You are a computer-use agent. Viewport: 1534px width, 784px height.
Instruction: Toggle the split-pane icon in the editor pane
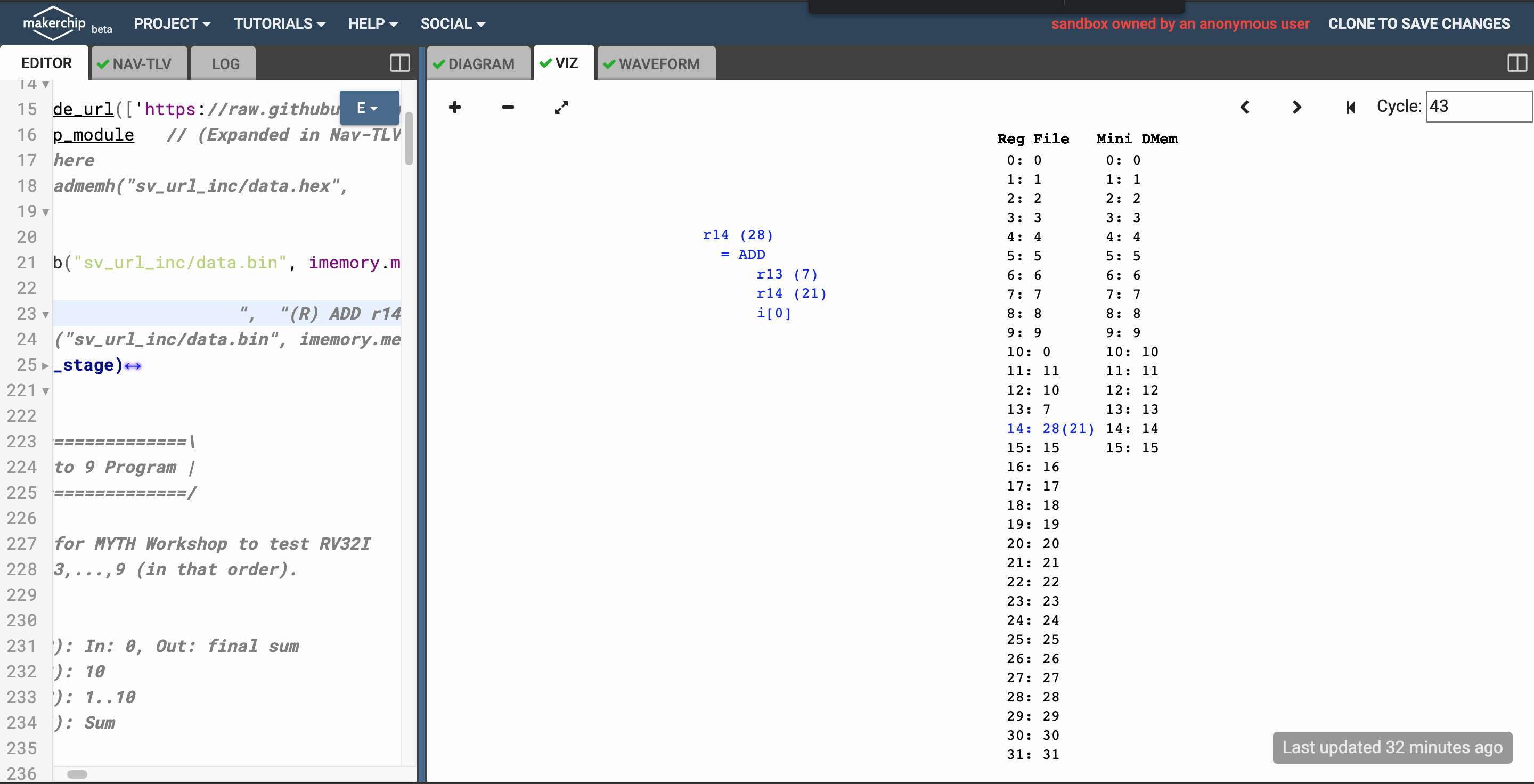tap(399, 63)
